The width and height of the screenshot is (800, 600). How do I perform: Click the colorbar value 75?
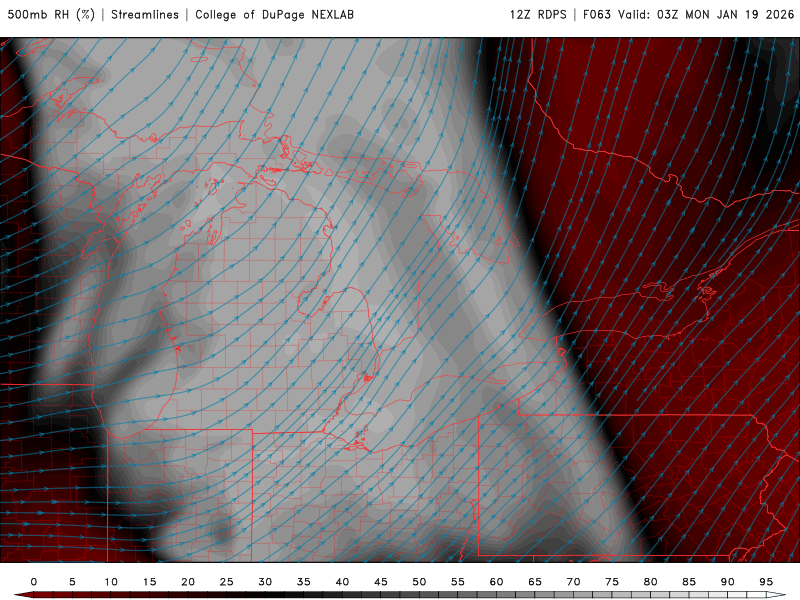pyautogui.click(x=612, y=582)
